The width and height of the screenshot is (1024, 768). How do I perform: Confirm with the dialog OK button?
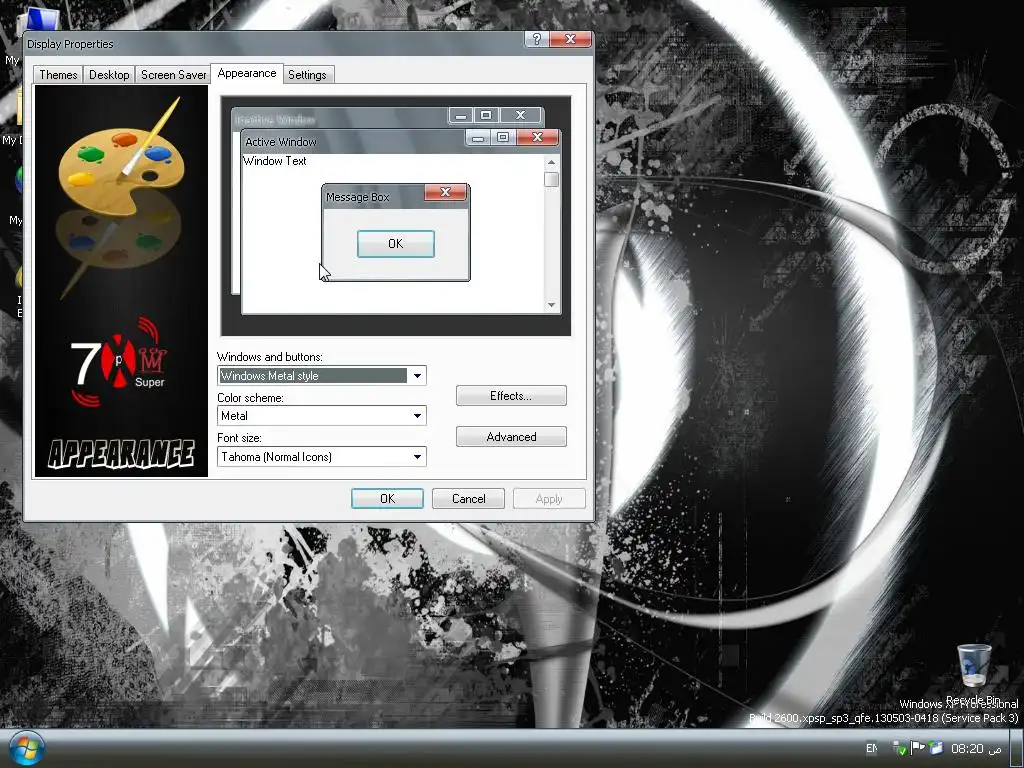click(x=387, y=498)
